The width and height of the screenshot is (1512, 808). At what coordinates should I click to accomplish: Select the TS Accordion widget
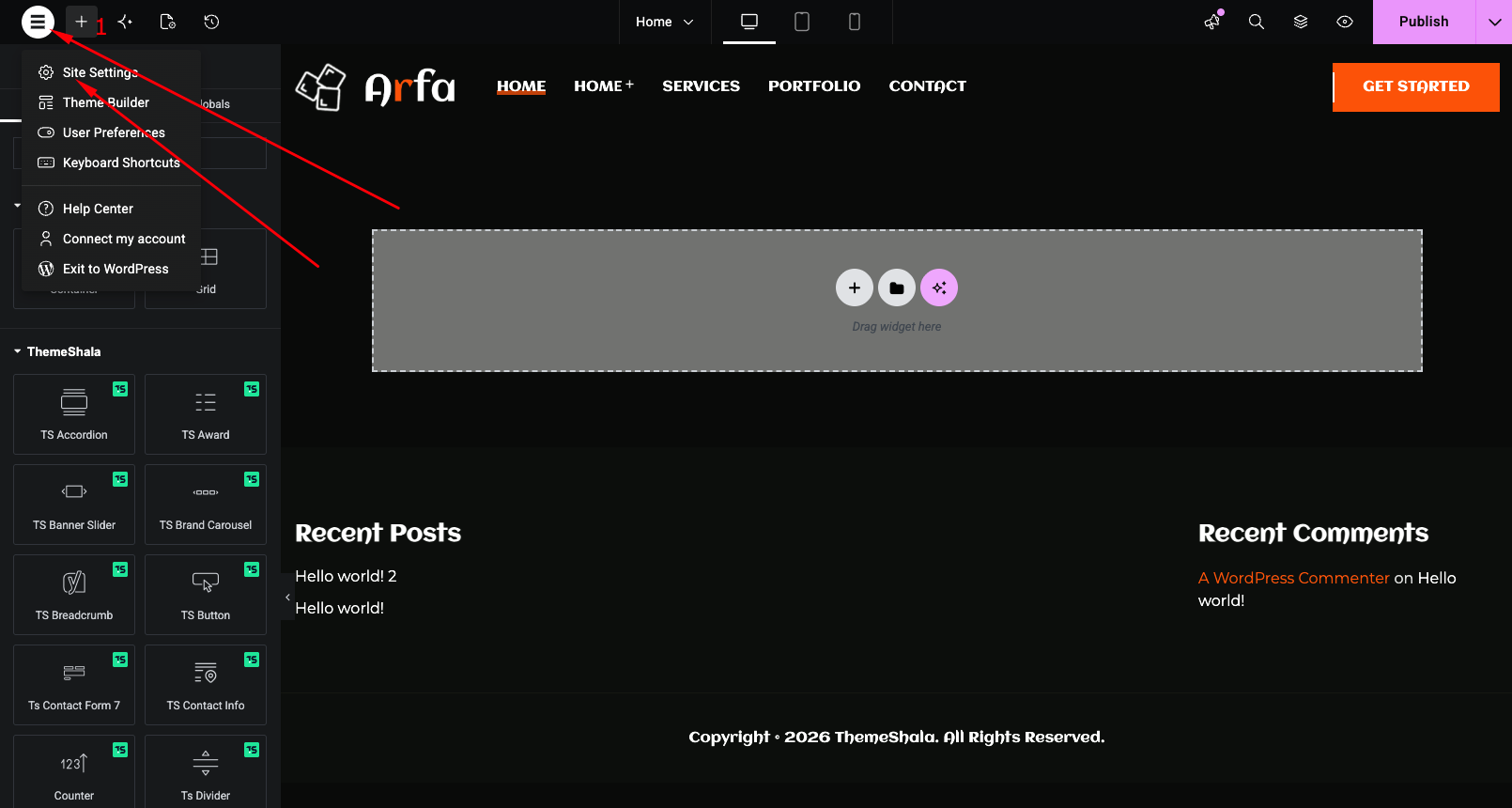point(74,414)
